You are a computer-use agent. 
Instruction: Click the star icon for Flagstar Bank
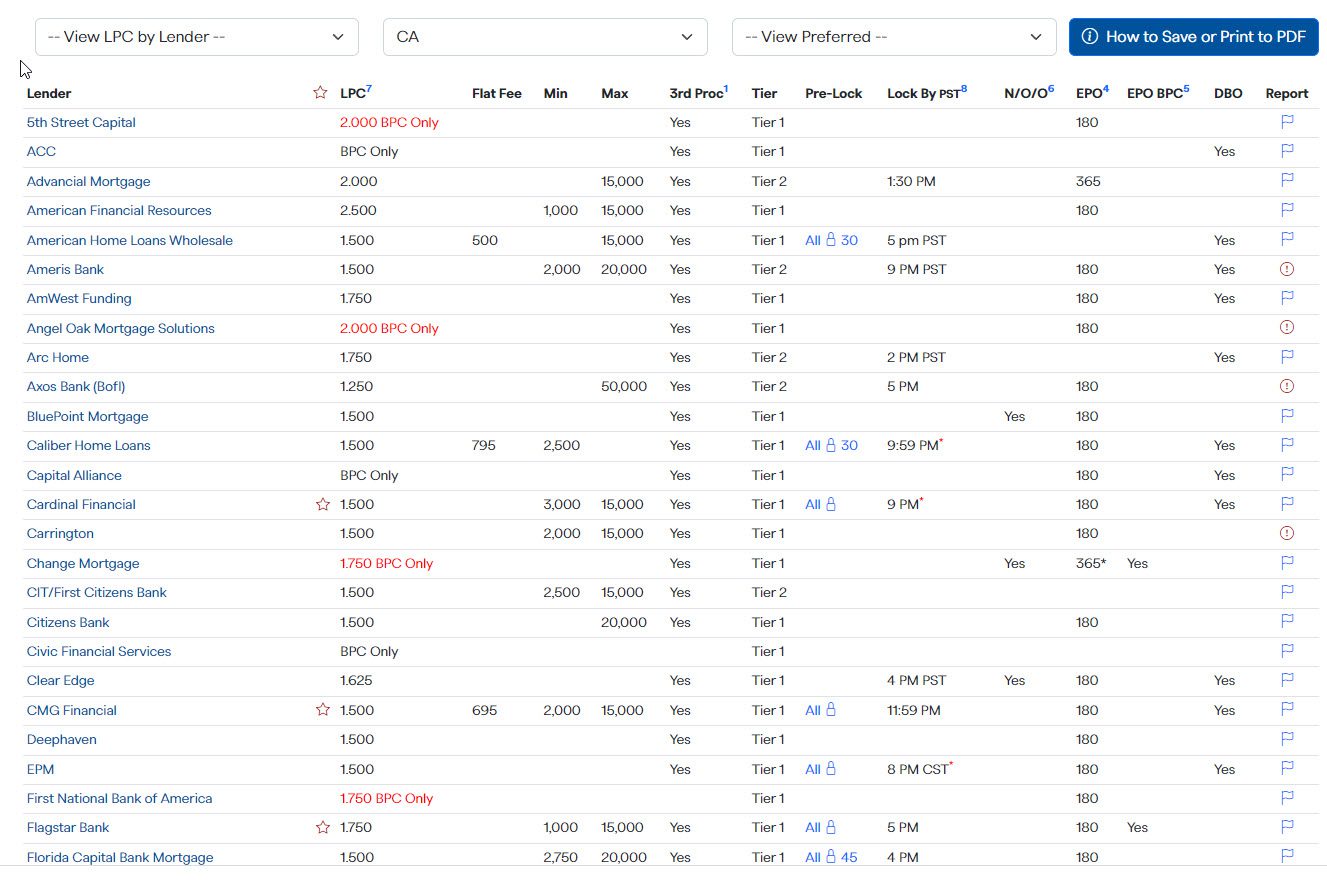[322, 827]
